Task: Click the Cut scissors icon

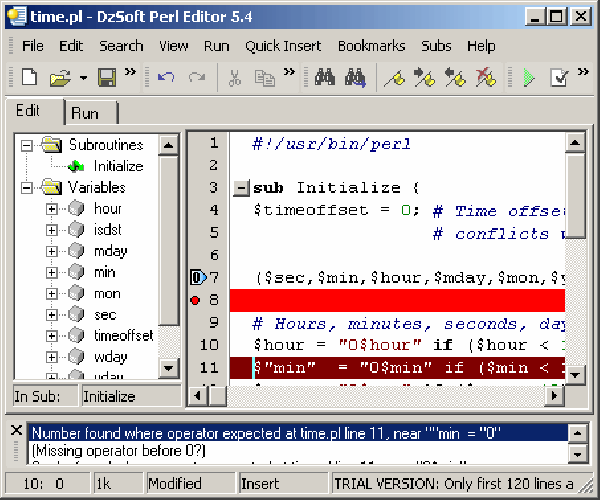Action: (x=235, y=77)
